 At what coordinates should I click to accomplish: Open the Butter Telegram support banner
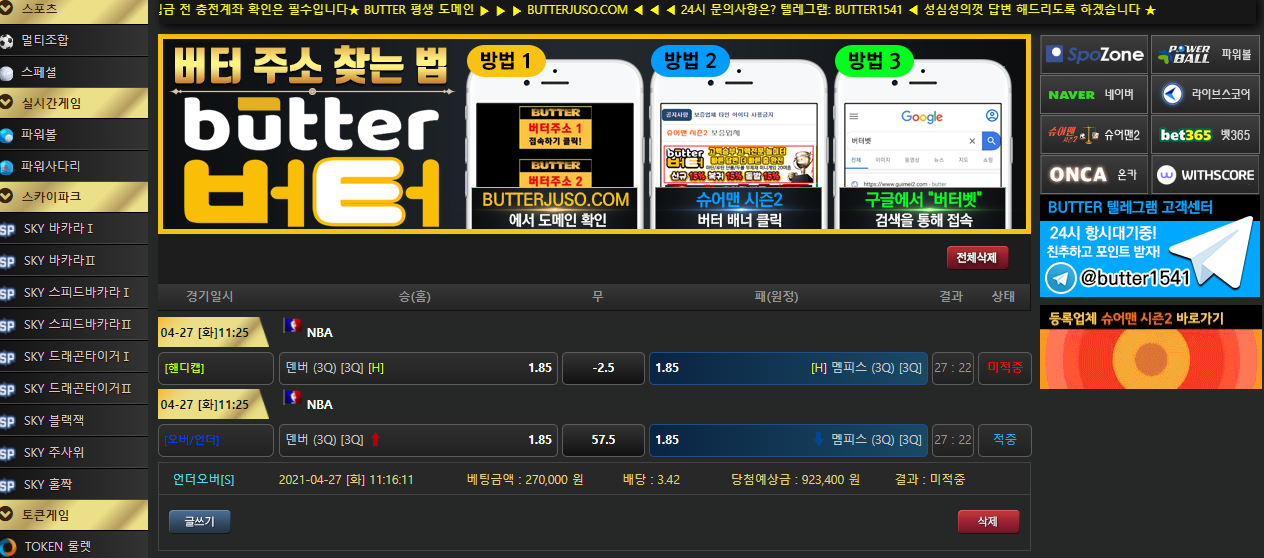1149,247
